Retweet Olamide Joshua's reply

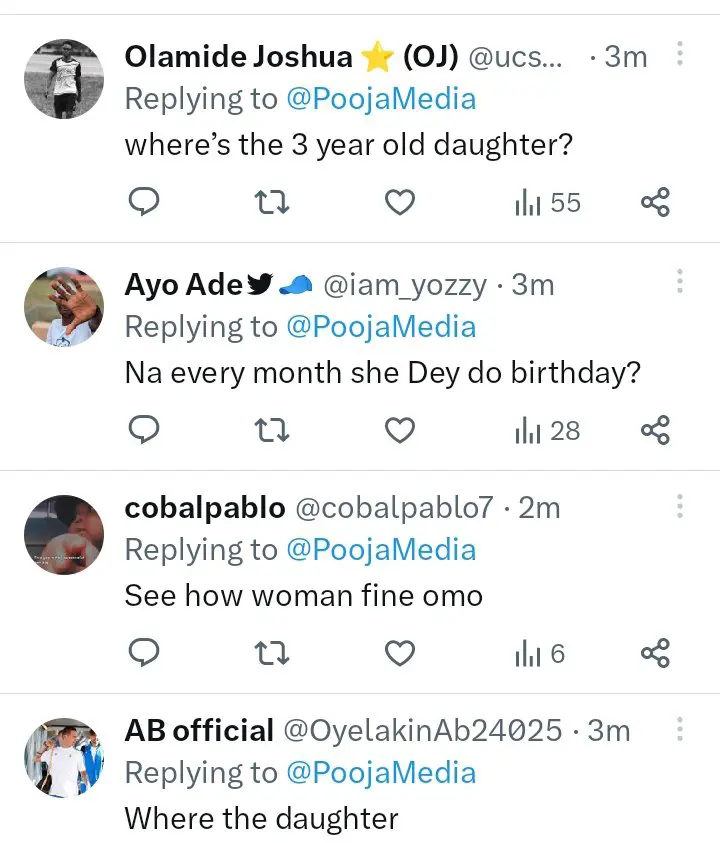point(272,203)
